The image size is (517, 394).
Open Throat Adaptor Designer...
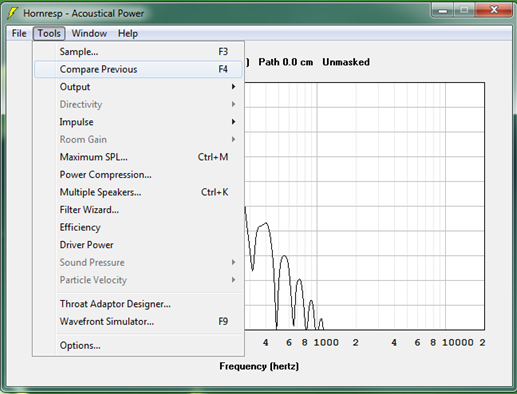[x=138, y=304]
